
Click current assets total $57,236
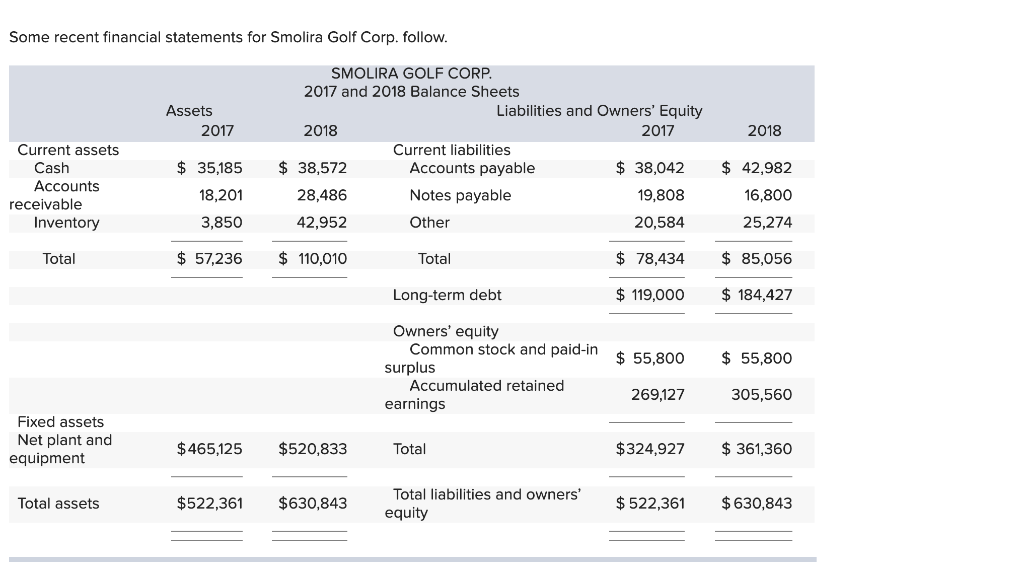209,259
